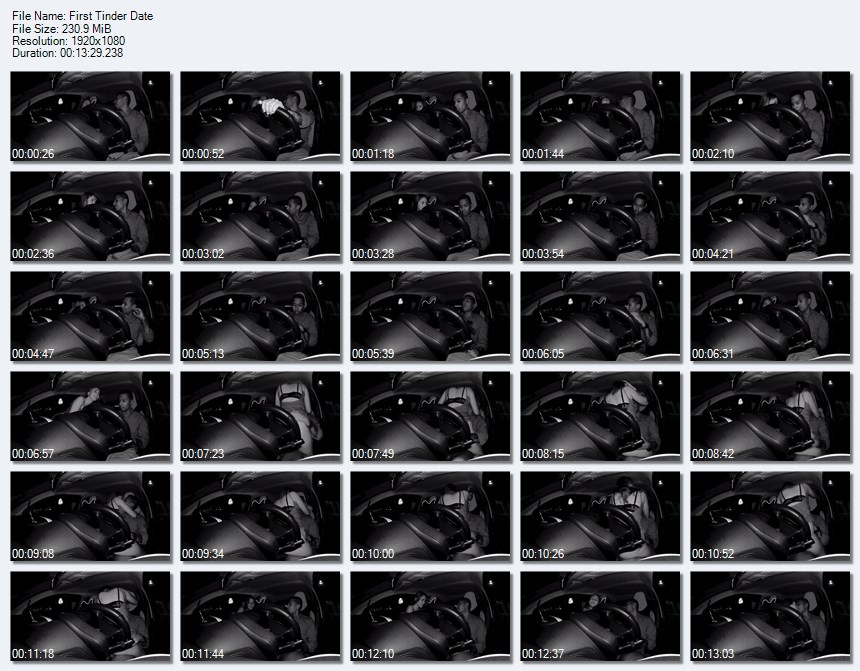Select the thumbnail stamped 00:11:44

click(261, 617)
